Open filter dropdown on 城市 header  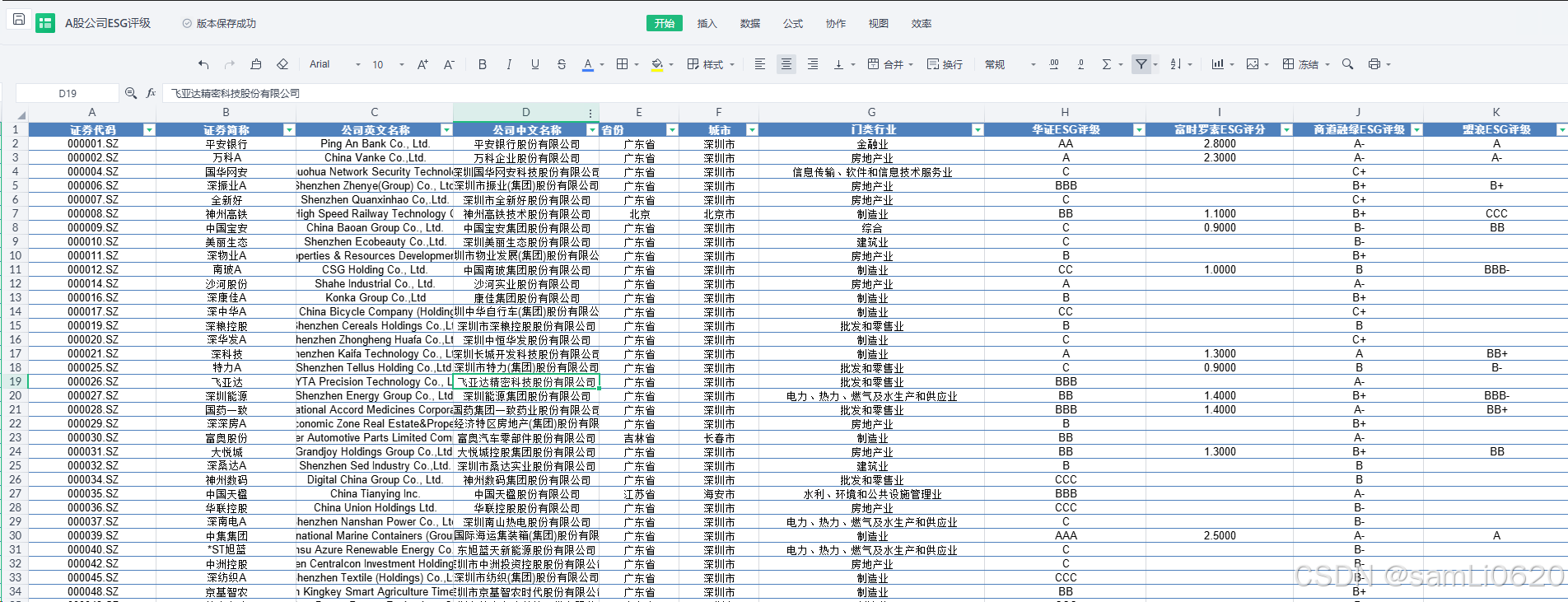pos(752,130)
